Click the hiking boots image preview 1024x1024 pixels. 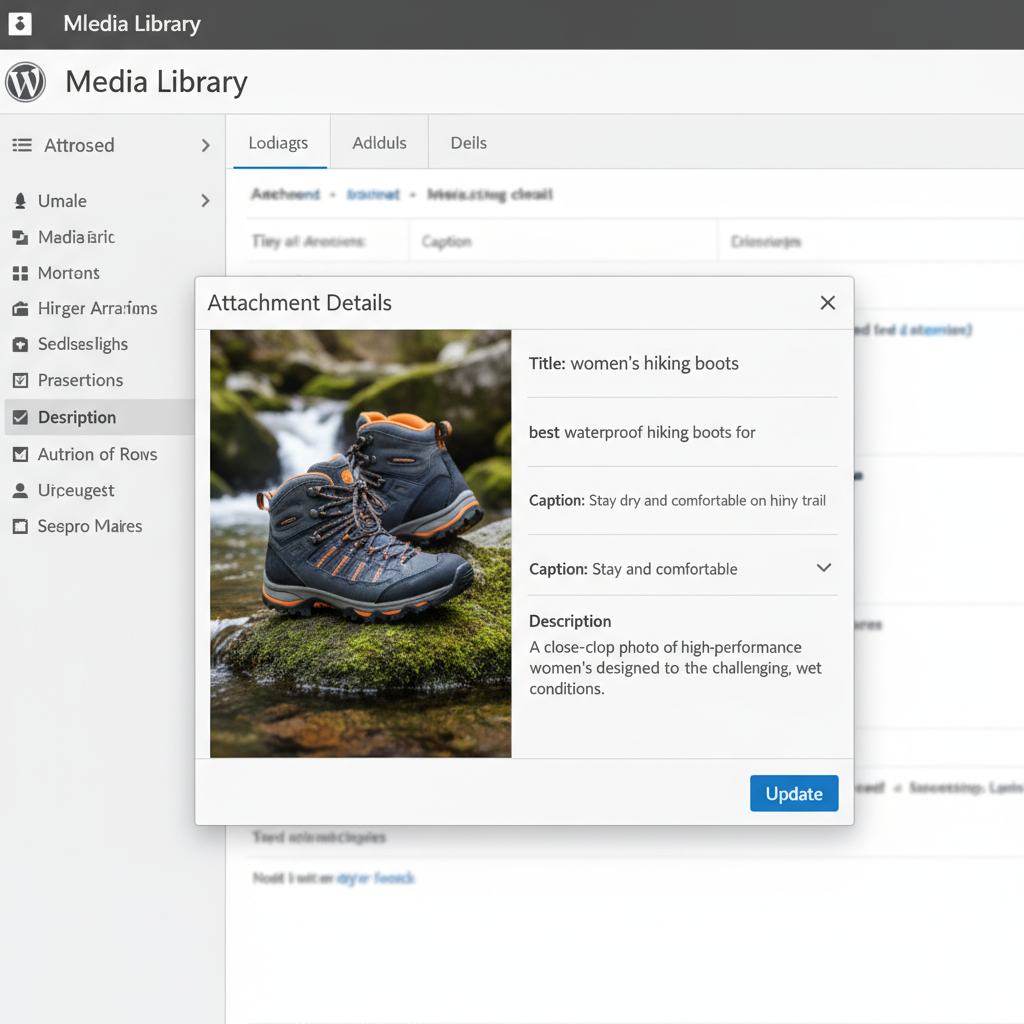tap(360, 543)
